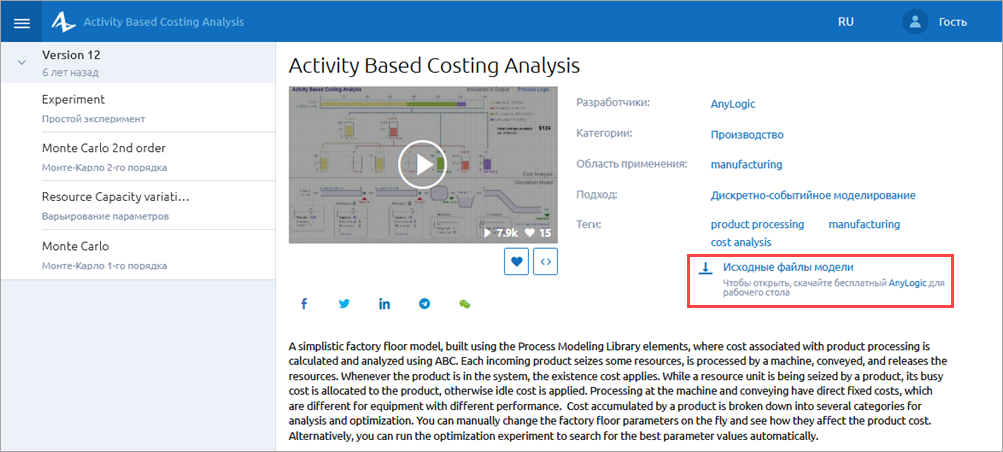Share on Twitter
The height and width of the screenshot is (452, 1003).
(x=345, y=304)
